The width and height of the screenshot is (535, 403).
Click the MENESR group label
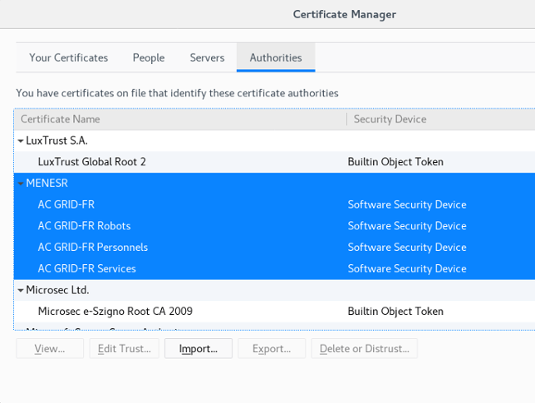point(47,183)
